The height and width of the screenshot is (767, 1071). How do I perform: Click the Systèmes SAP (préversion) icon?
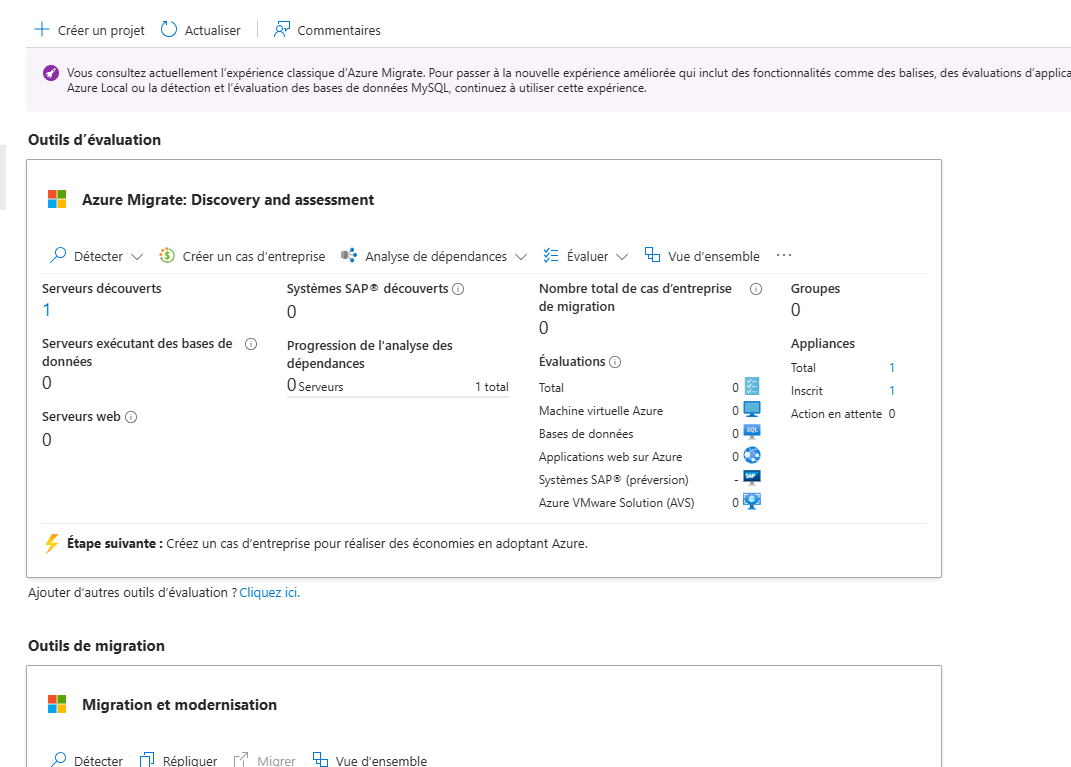752,477
